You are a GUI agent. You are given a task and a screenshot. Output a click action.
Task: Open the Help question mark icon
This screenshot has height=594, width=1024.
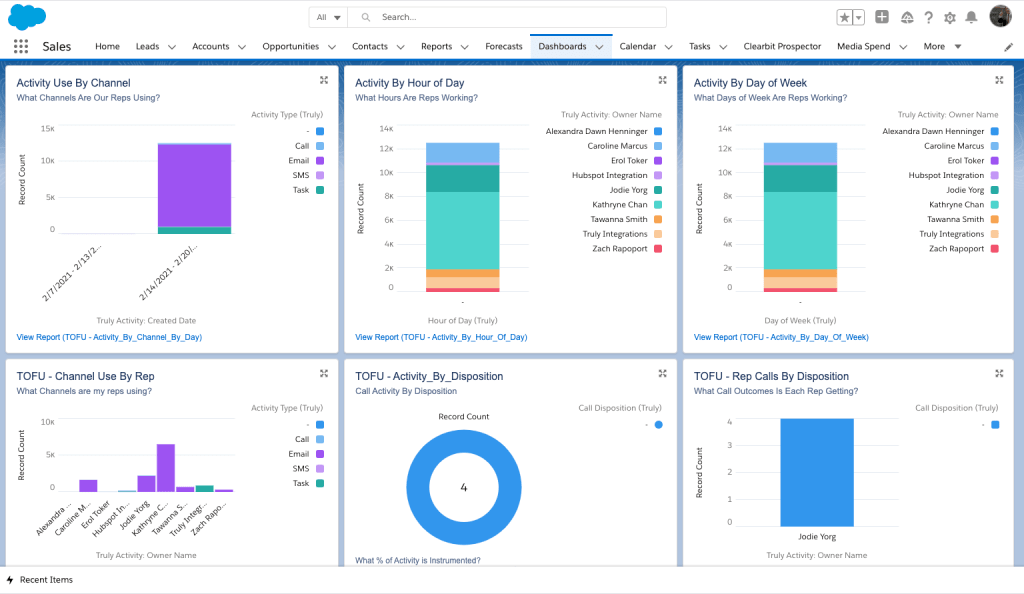click(x=928, y=16)
